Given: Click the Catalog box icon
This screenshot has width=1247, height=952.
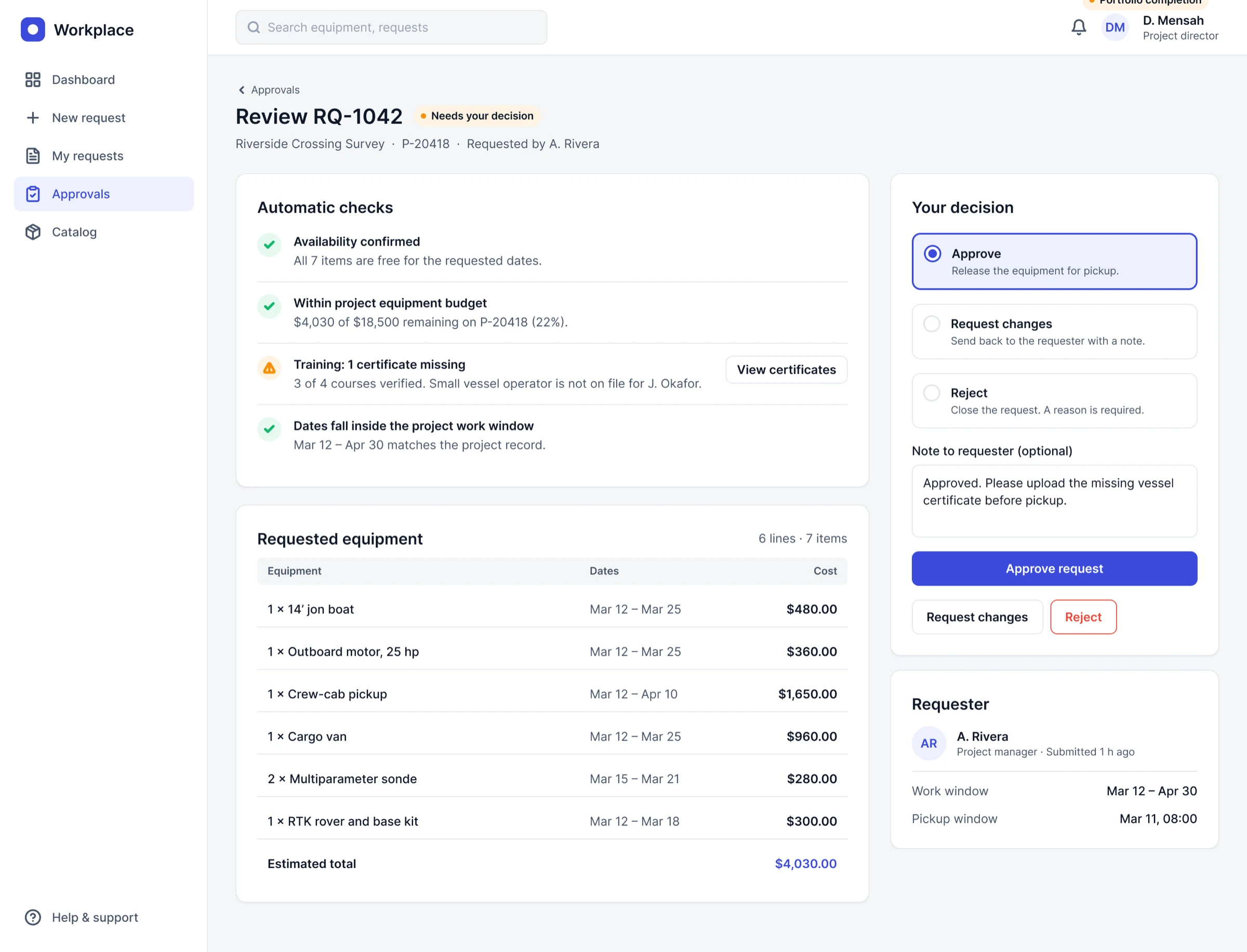Looking at the screenshot, I should 33,232.
